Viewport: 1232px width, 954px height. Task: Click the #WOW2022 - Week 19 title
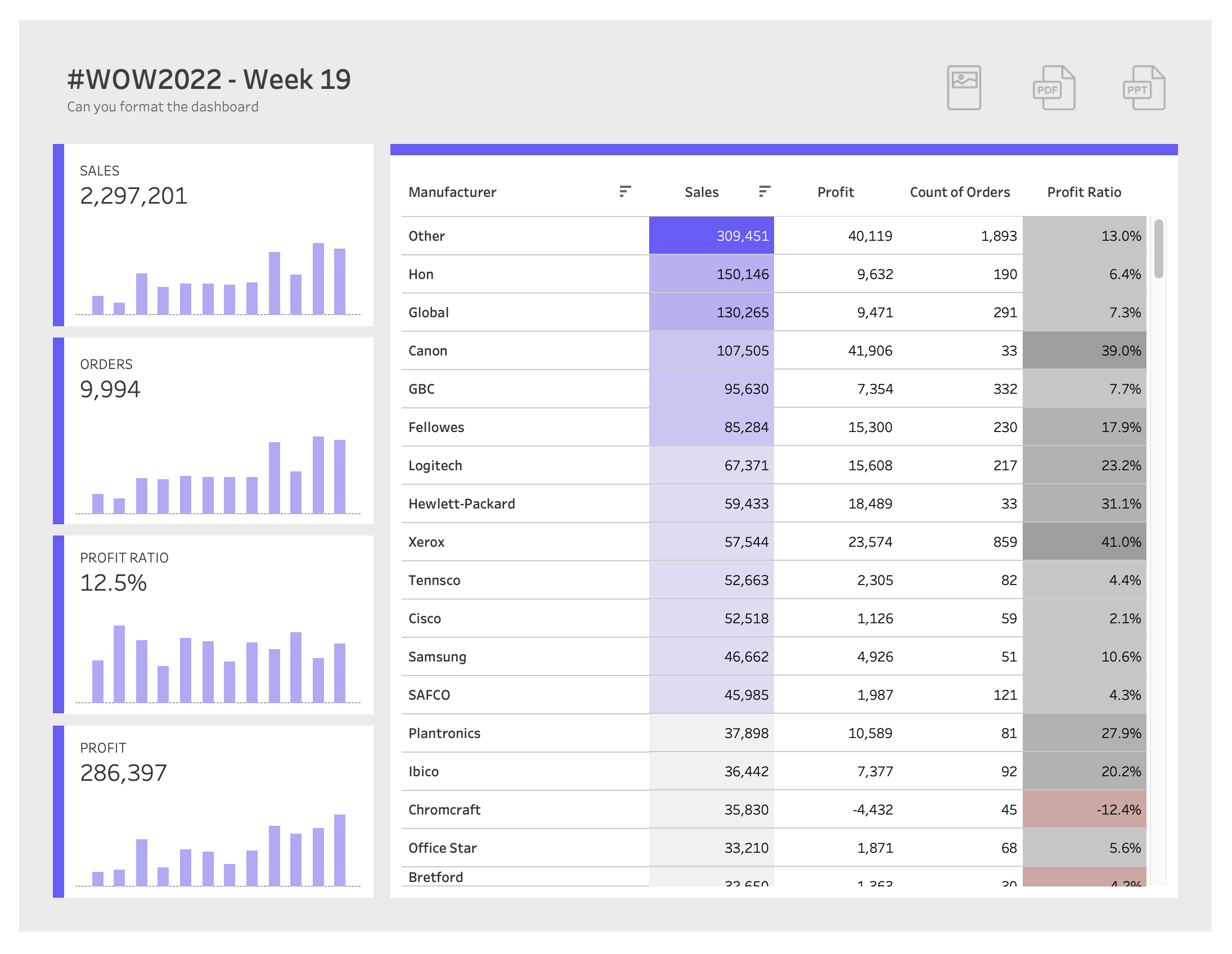click(x=209, y=79)
